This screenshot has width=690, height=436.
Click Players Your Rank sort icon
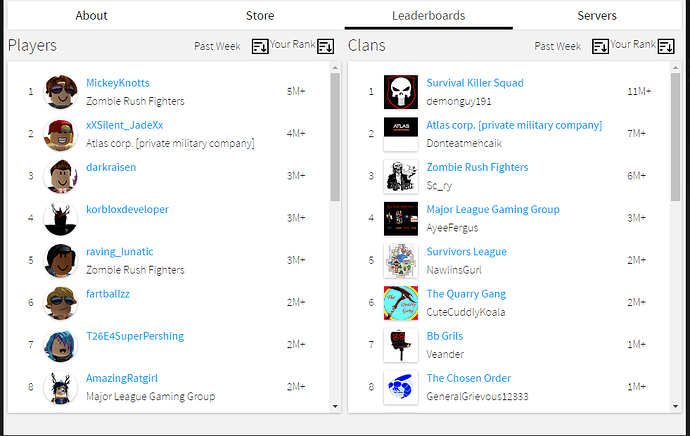(326, 46)
